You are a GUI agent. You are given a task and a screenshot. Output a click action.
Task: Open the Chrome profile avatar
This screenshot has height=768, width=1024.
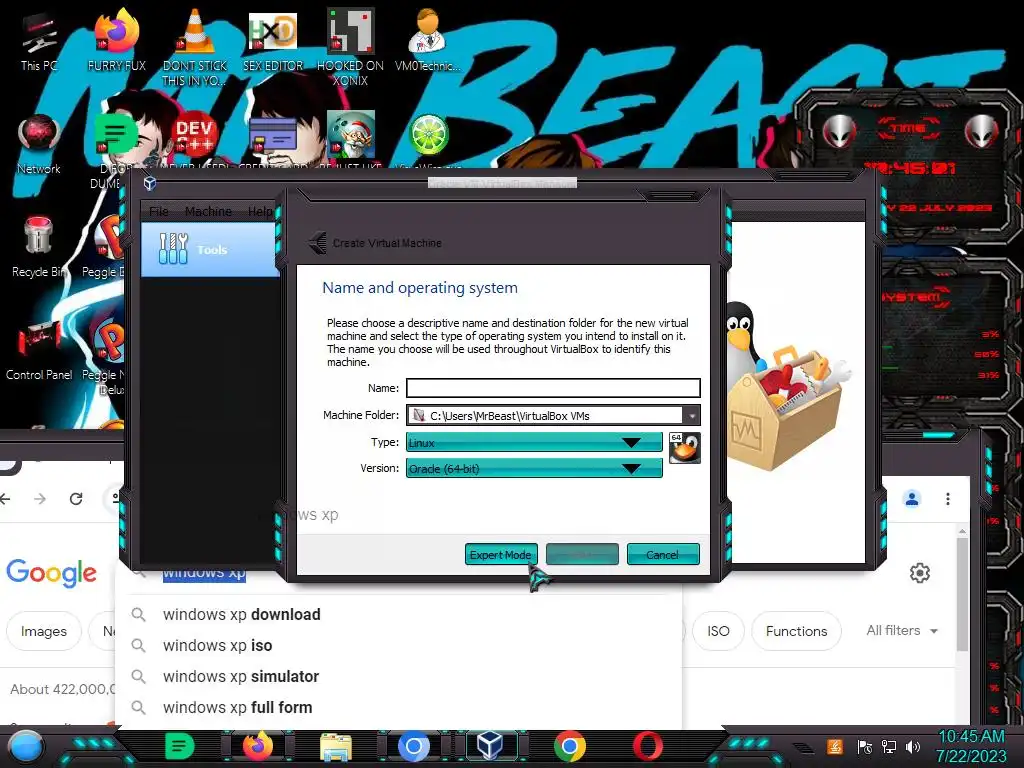(912, 499)
